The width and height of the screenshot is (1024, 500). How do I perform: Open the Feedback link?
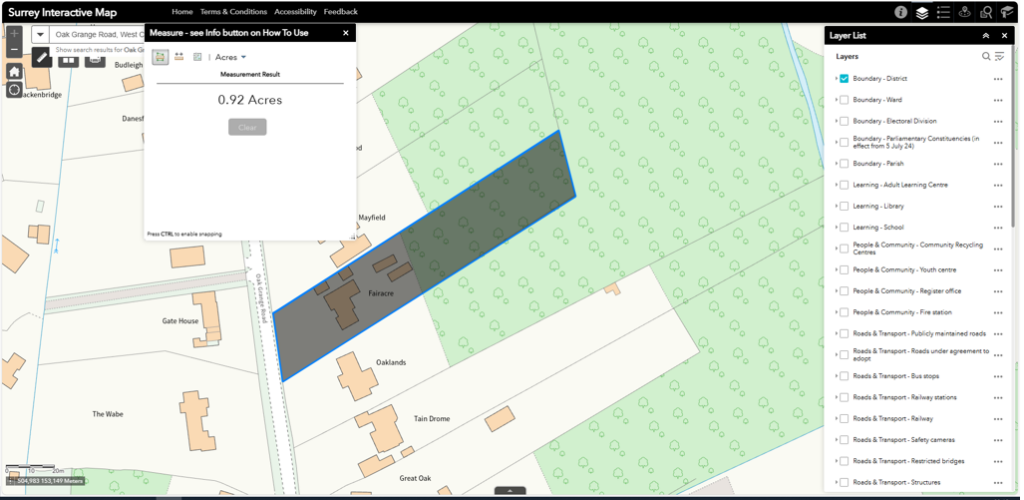pyautogui.click(x=340, y=12)
